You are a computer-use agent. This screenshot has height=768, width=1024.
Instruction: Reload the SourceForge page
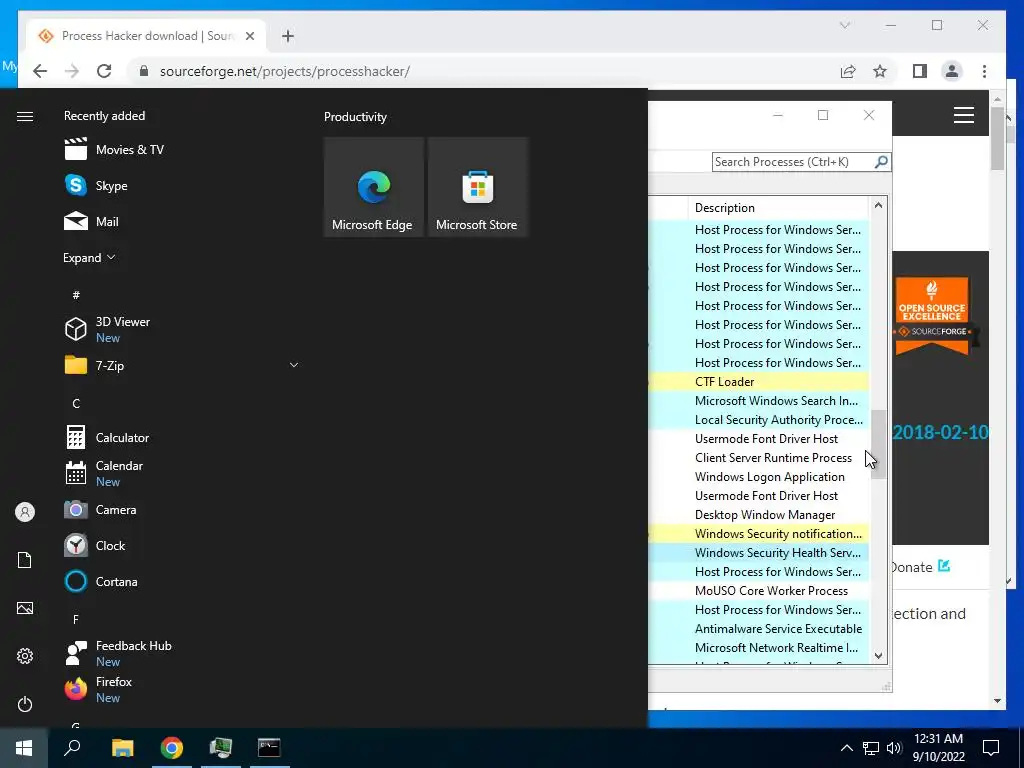(x=104, y=71)
